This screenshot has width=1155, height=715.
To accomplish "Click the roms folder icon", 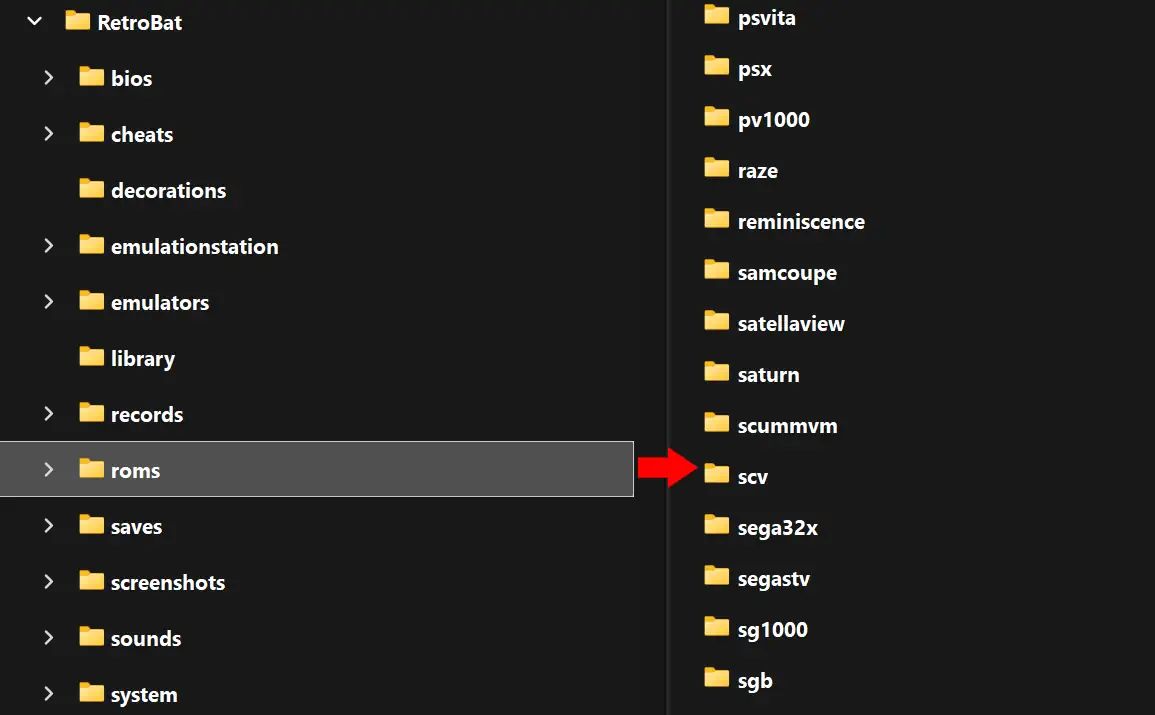I will click(x=91, y=468).
